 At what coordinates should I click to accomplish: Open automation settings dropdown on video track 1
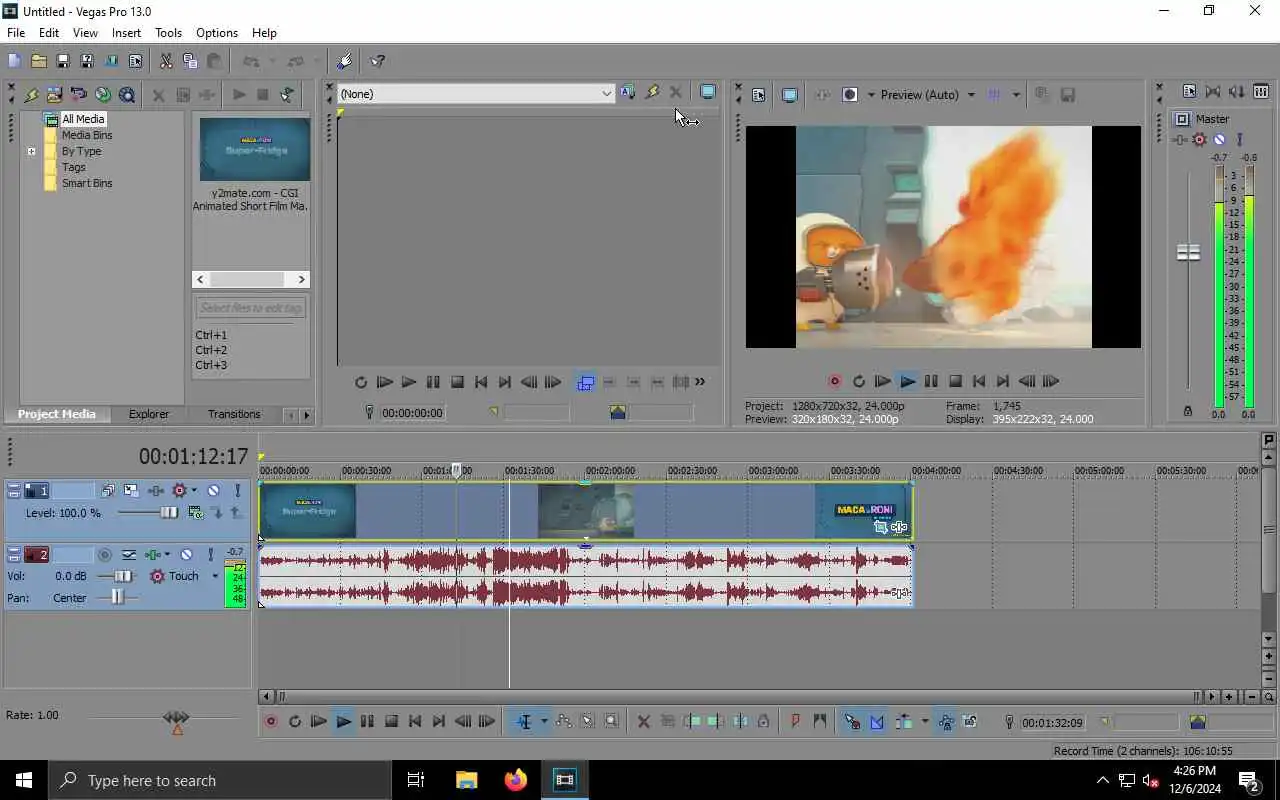click(193, 490)
